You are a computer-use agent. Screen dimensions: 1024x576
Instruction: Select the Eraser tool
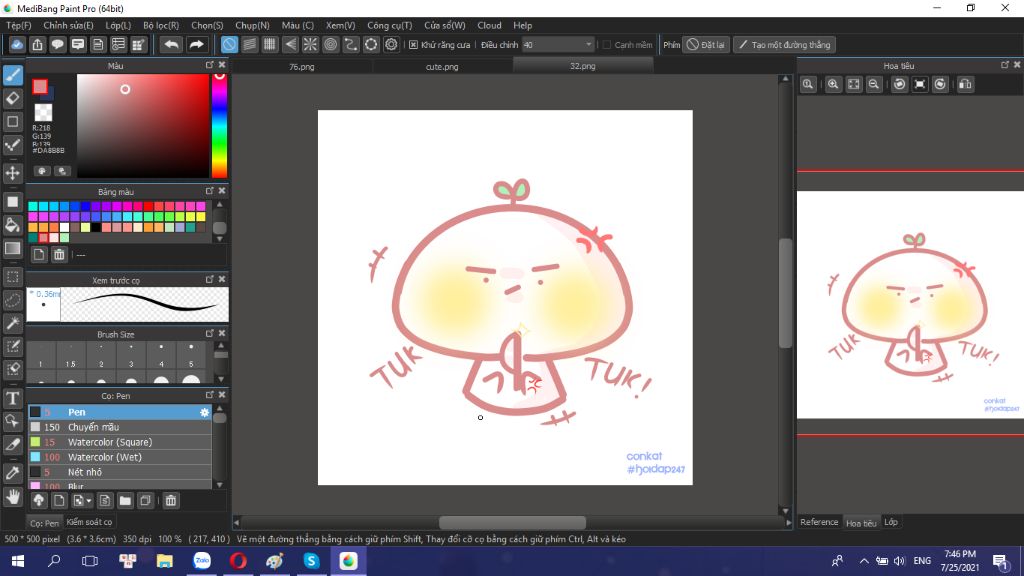pos(12,99)
